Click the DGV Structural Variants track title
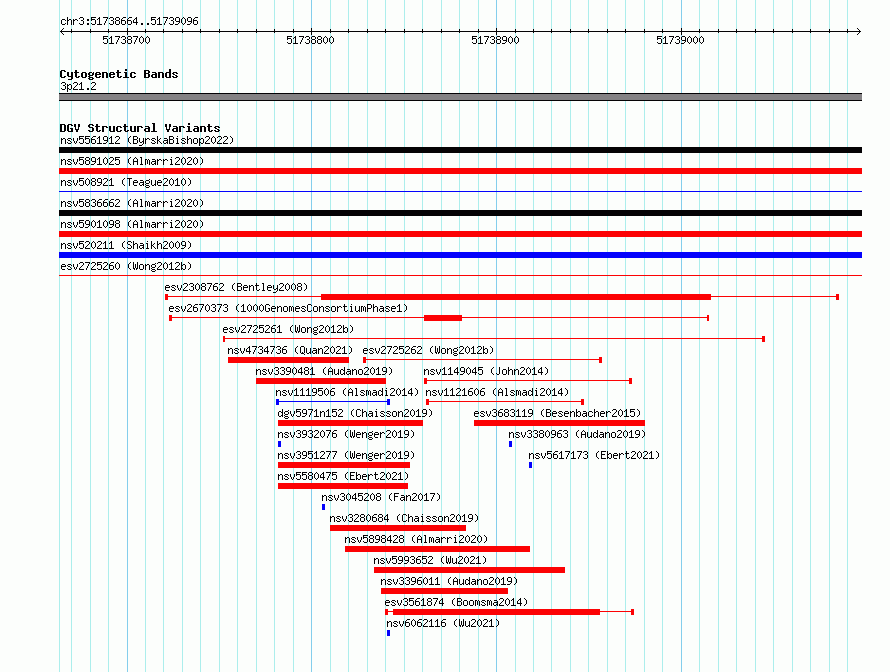The width and height of the screenshot is (890, 672). pos(140,128)
